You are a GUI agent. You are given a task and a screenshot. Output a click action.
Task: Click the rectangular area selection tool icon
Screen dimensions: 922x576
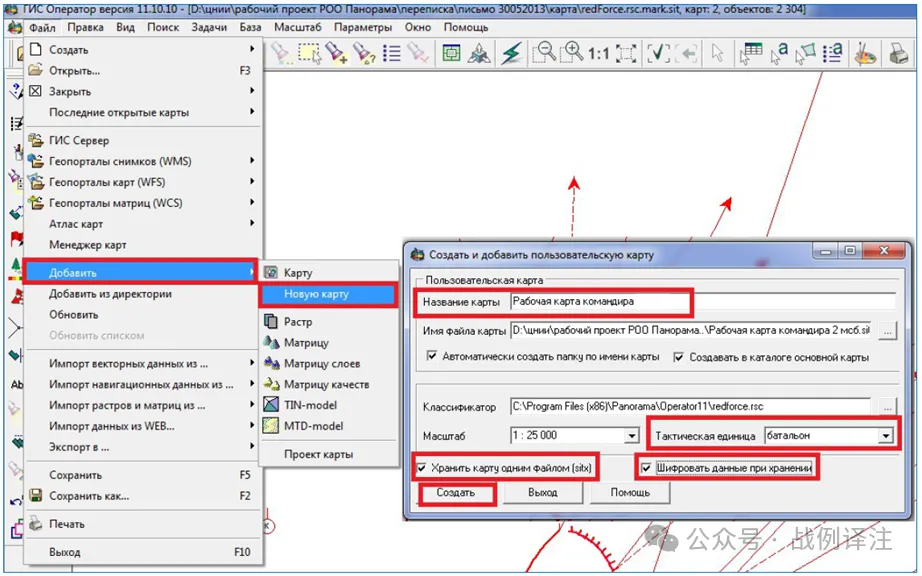pos(309,53)
